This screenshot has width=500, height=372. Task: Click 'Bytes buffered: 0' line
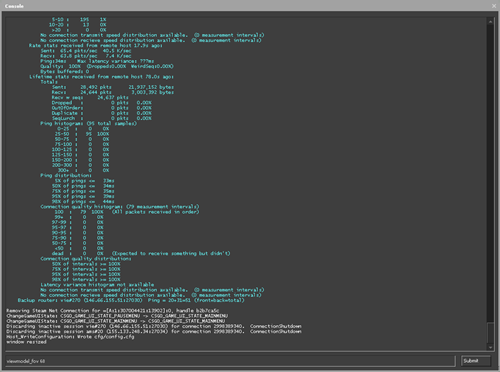(65, 71)
